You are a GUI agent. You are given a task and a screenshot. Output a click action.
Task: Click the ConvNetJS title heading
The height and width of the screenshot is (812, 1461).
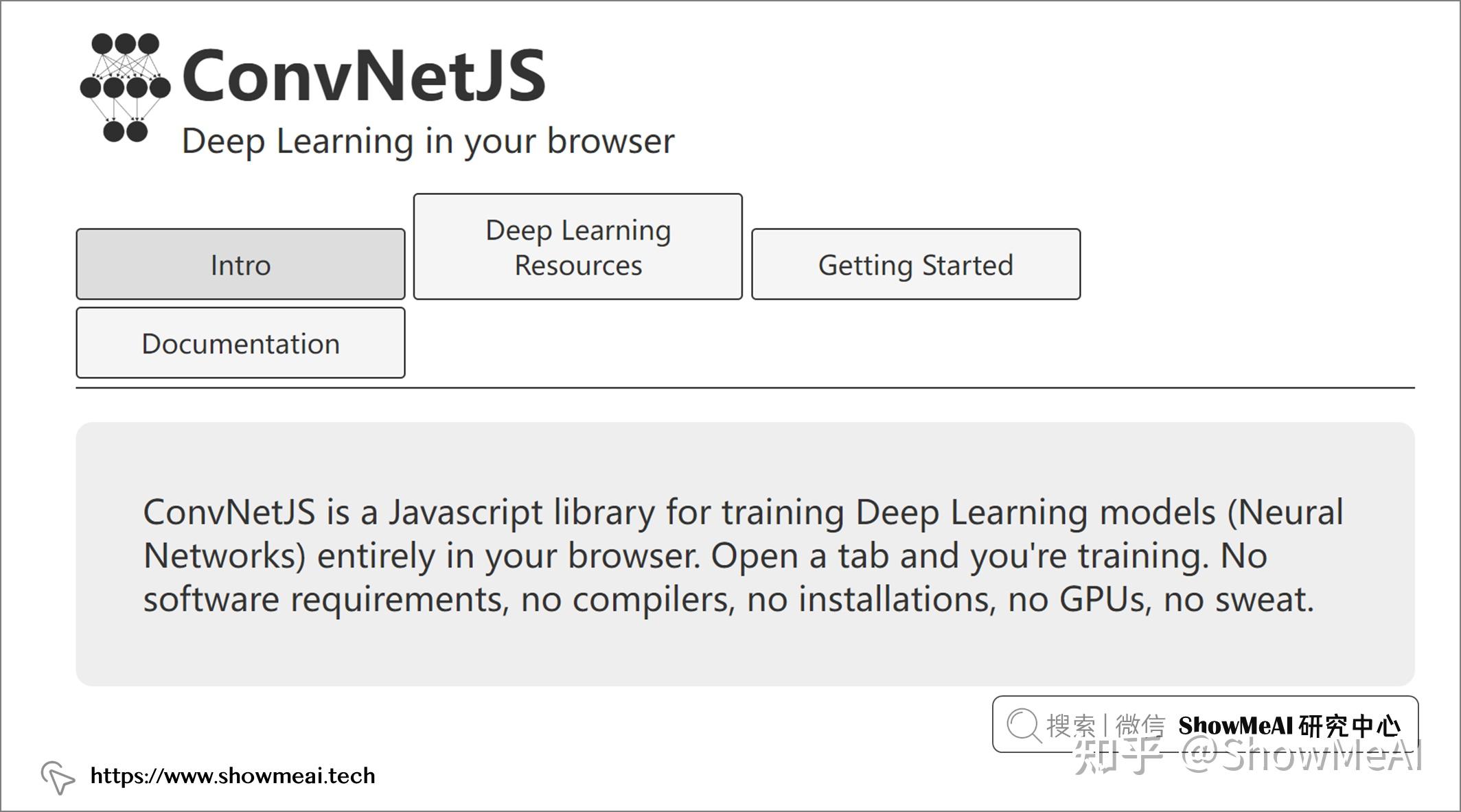tap(364, 76)
